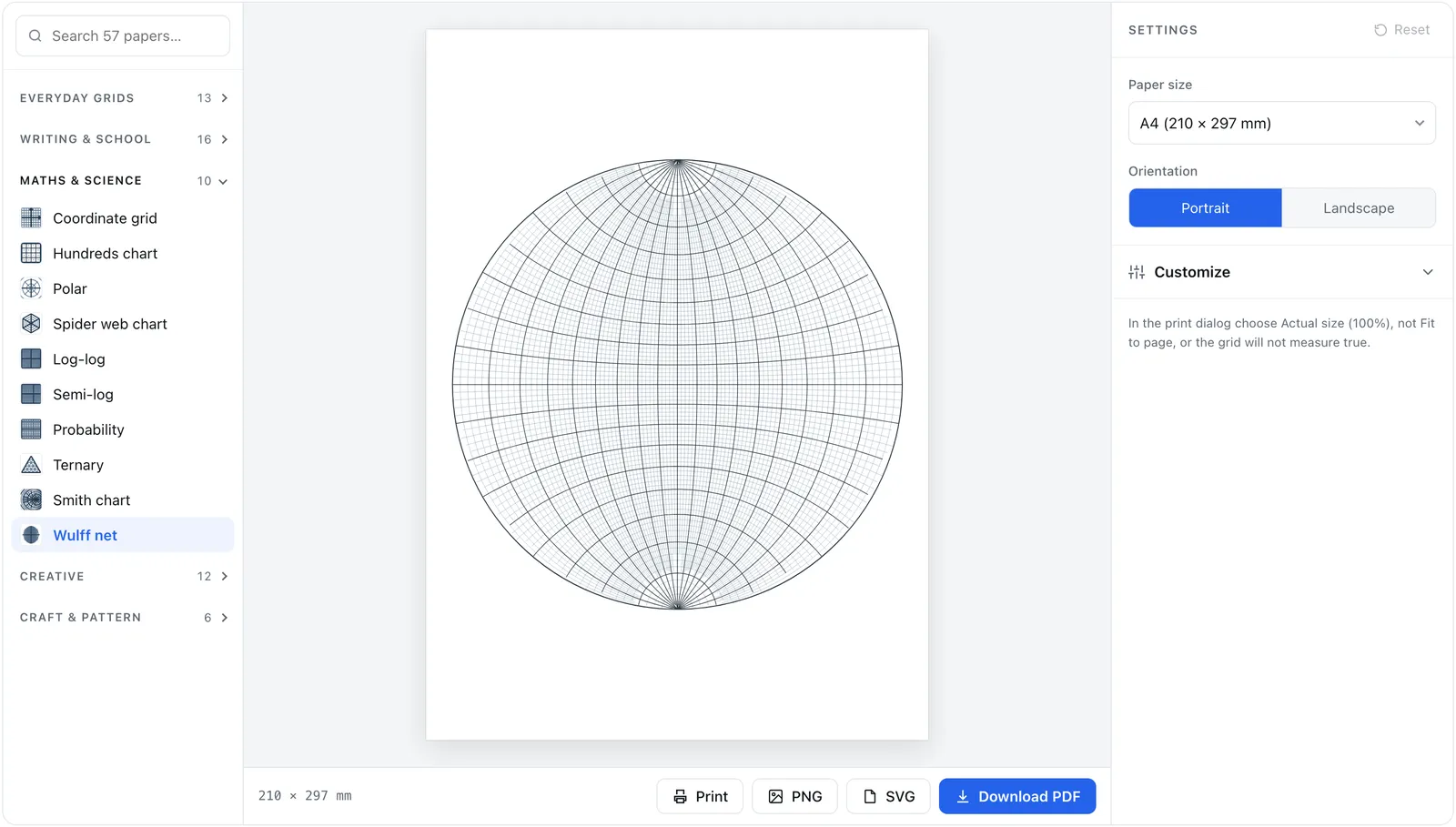Click the Log-log list label
Image resolution: width=1456 pixels, height=827 pixels.
pos(79,358)
